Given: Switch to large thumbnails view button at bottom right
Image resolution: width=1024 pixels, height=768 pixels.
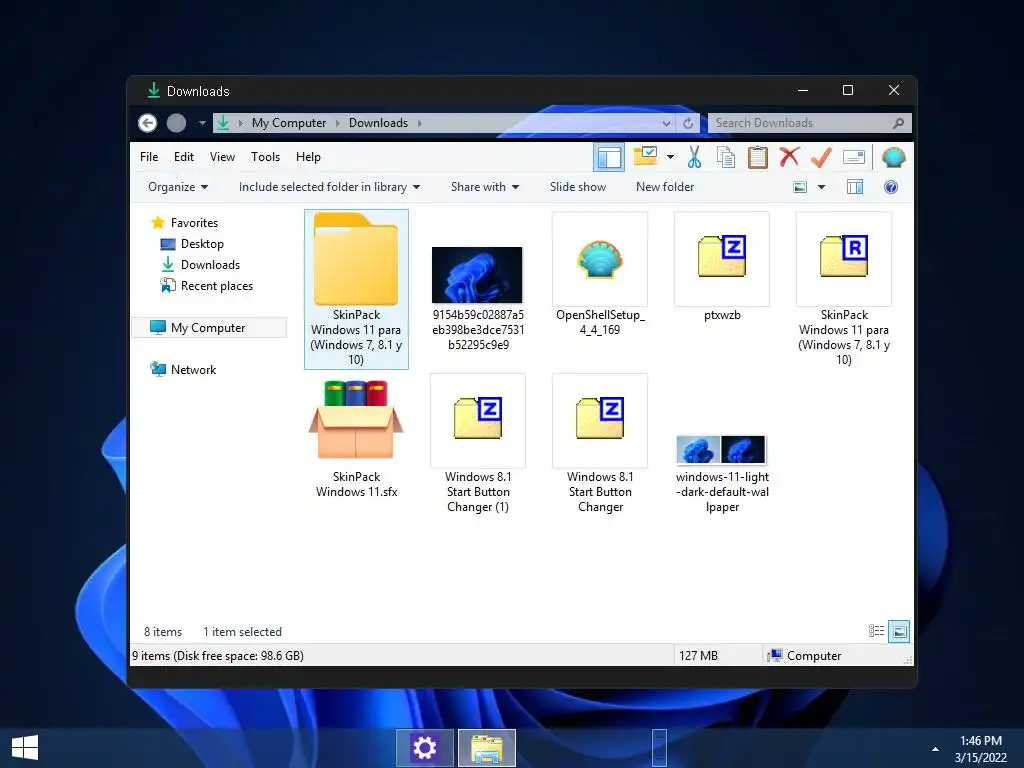Looking at the screenshot, I should point(899,631).
